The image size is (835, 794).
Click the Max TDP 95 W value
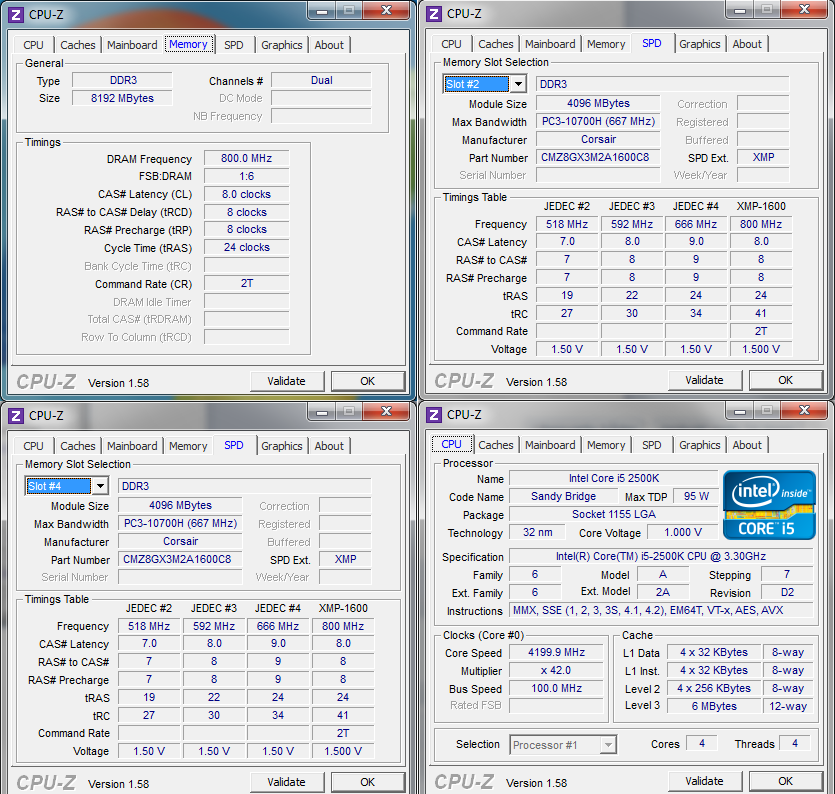(x=696, y=496)
